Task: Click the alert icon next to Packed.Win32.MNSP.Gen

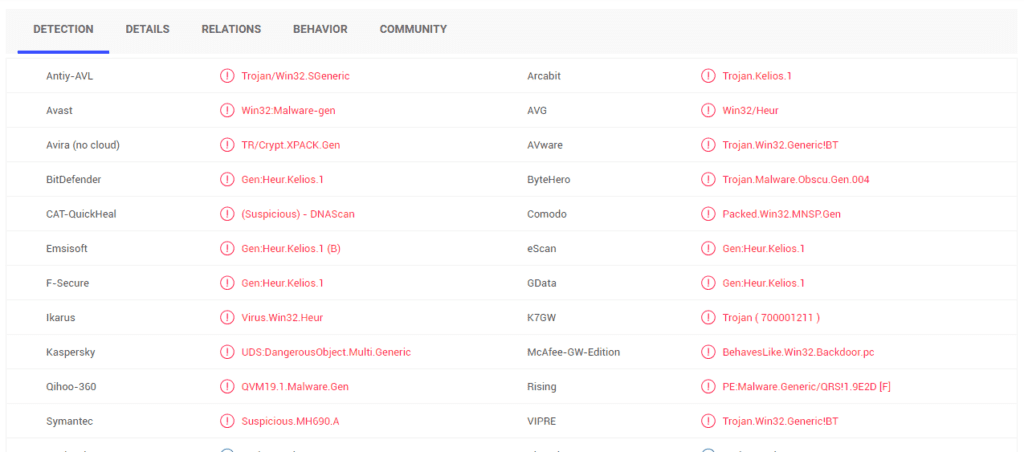Action: pos(708,214)
